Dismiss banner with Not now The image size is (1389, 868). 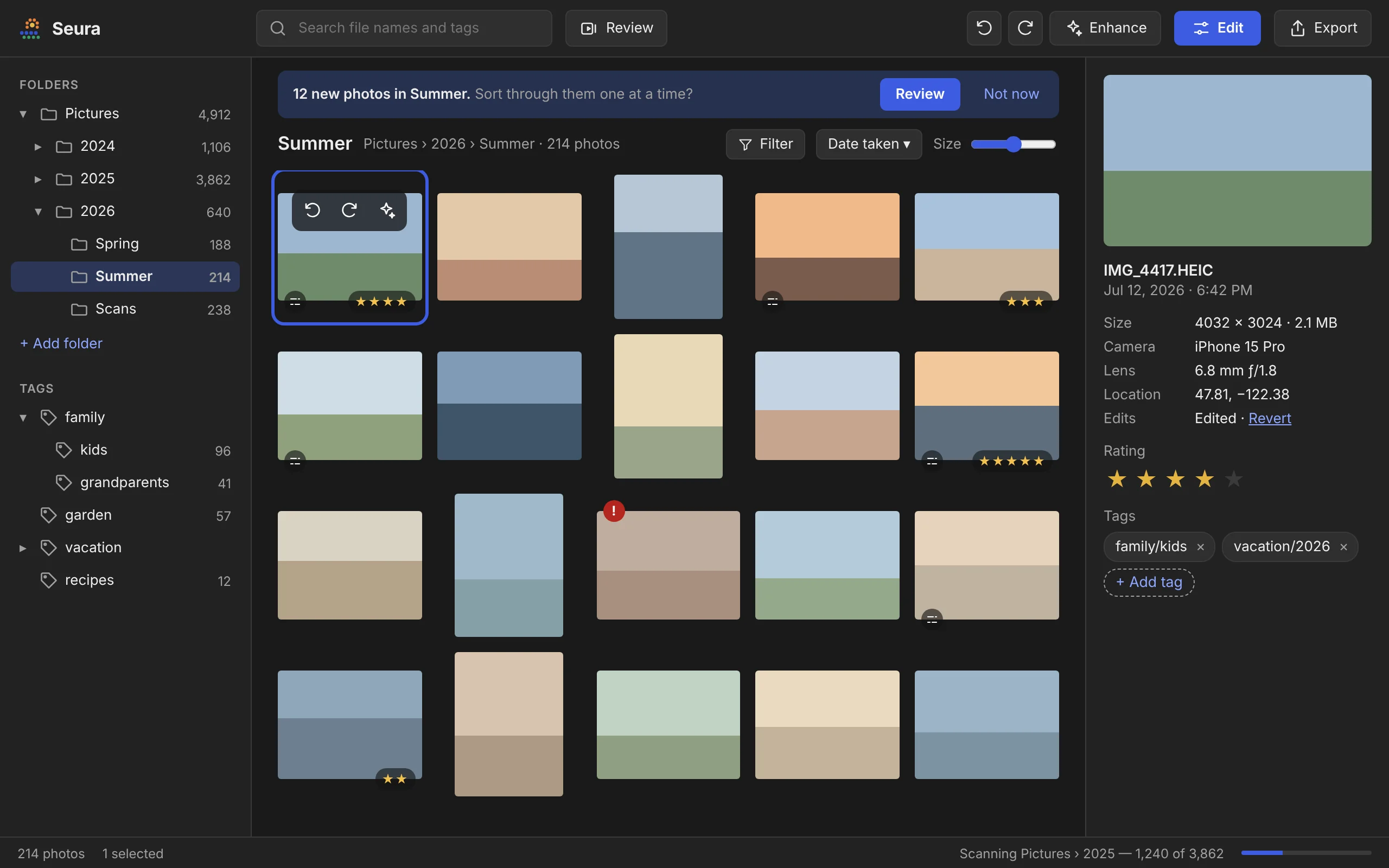point(1011,94)
